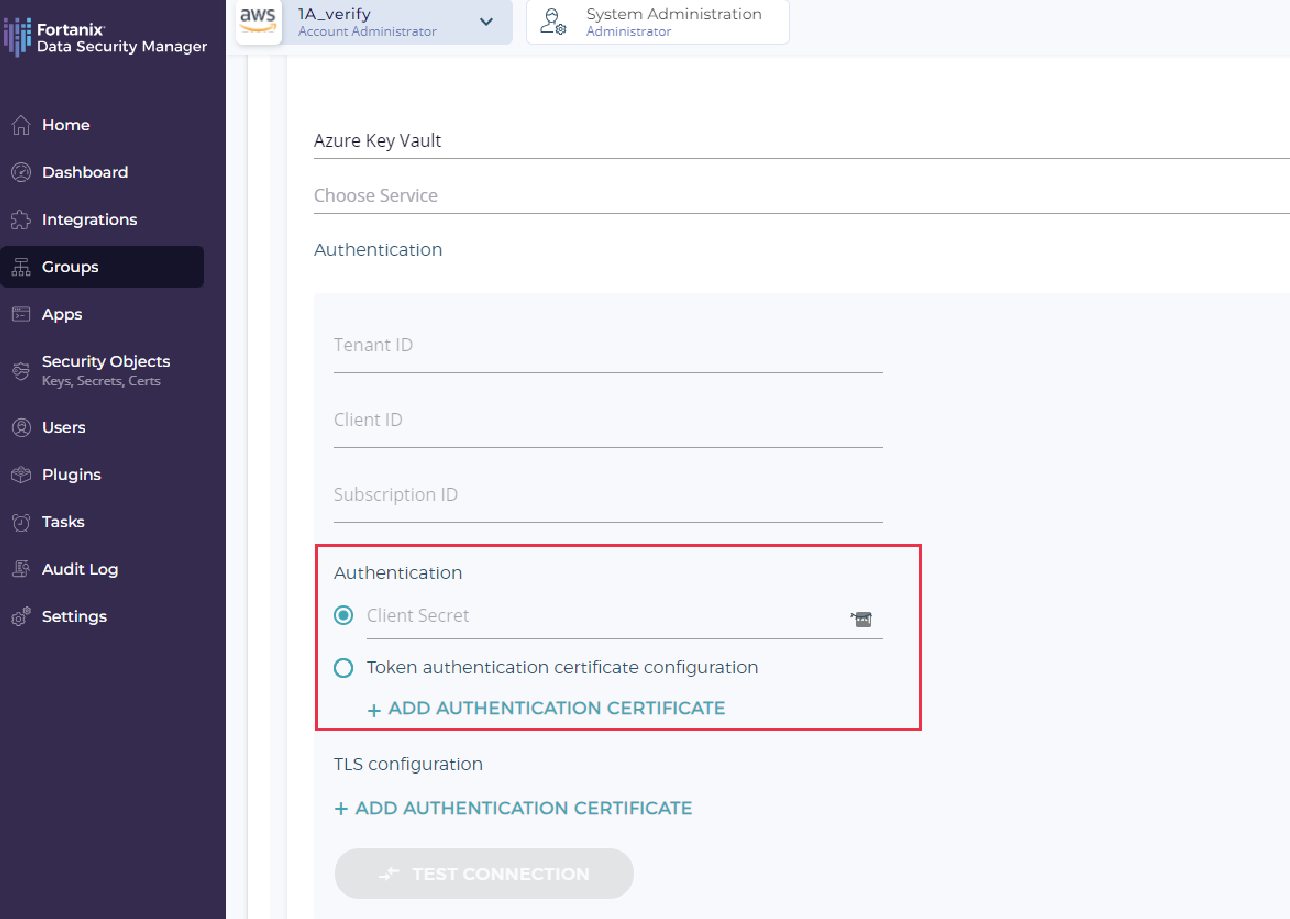Open Dashboard via its gauge icon
The width and height of the screenshot is (1290, 919).
click(20, 172)
